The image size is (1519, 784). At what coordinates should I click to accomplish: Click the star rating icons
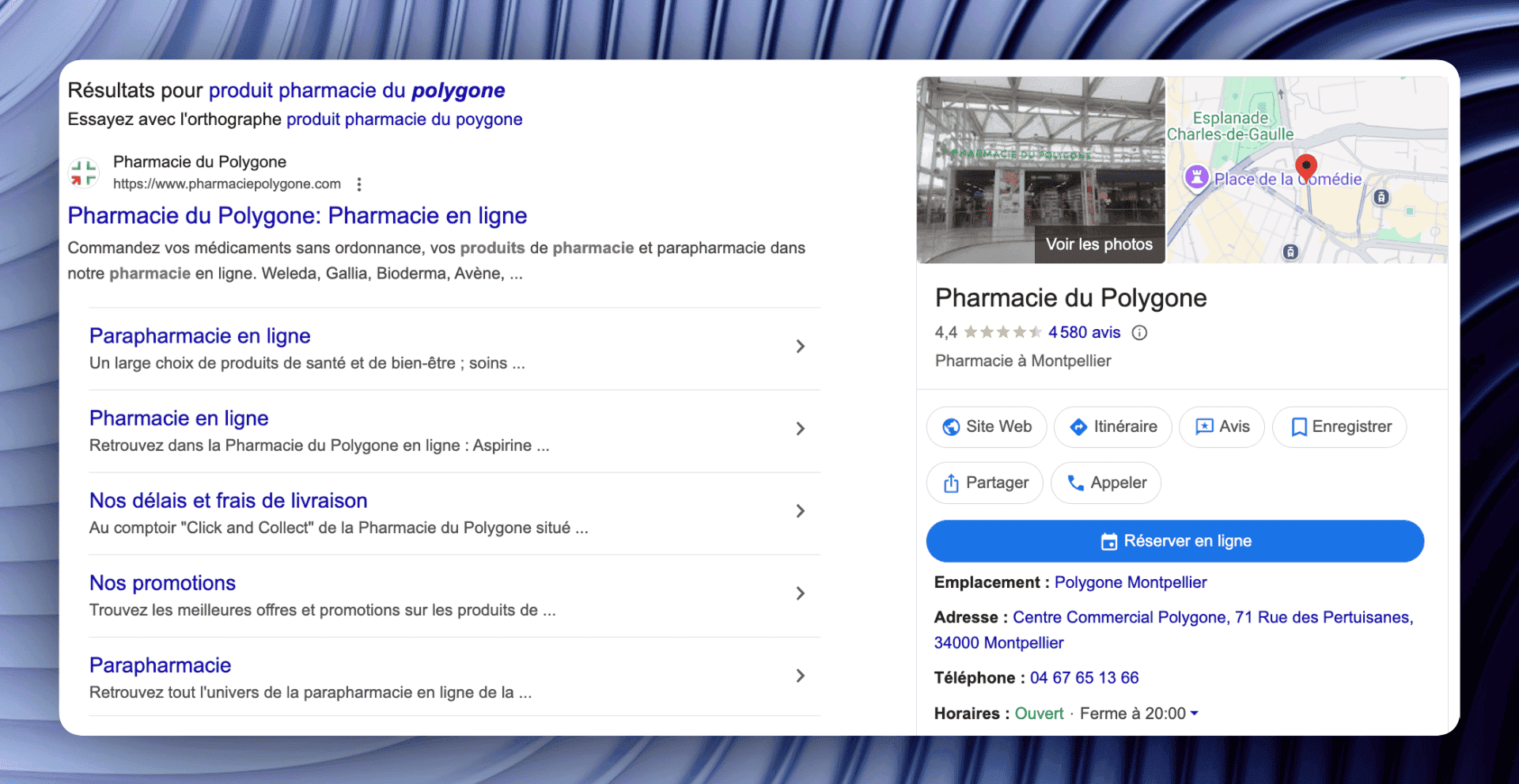pos(1002,332)
